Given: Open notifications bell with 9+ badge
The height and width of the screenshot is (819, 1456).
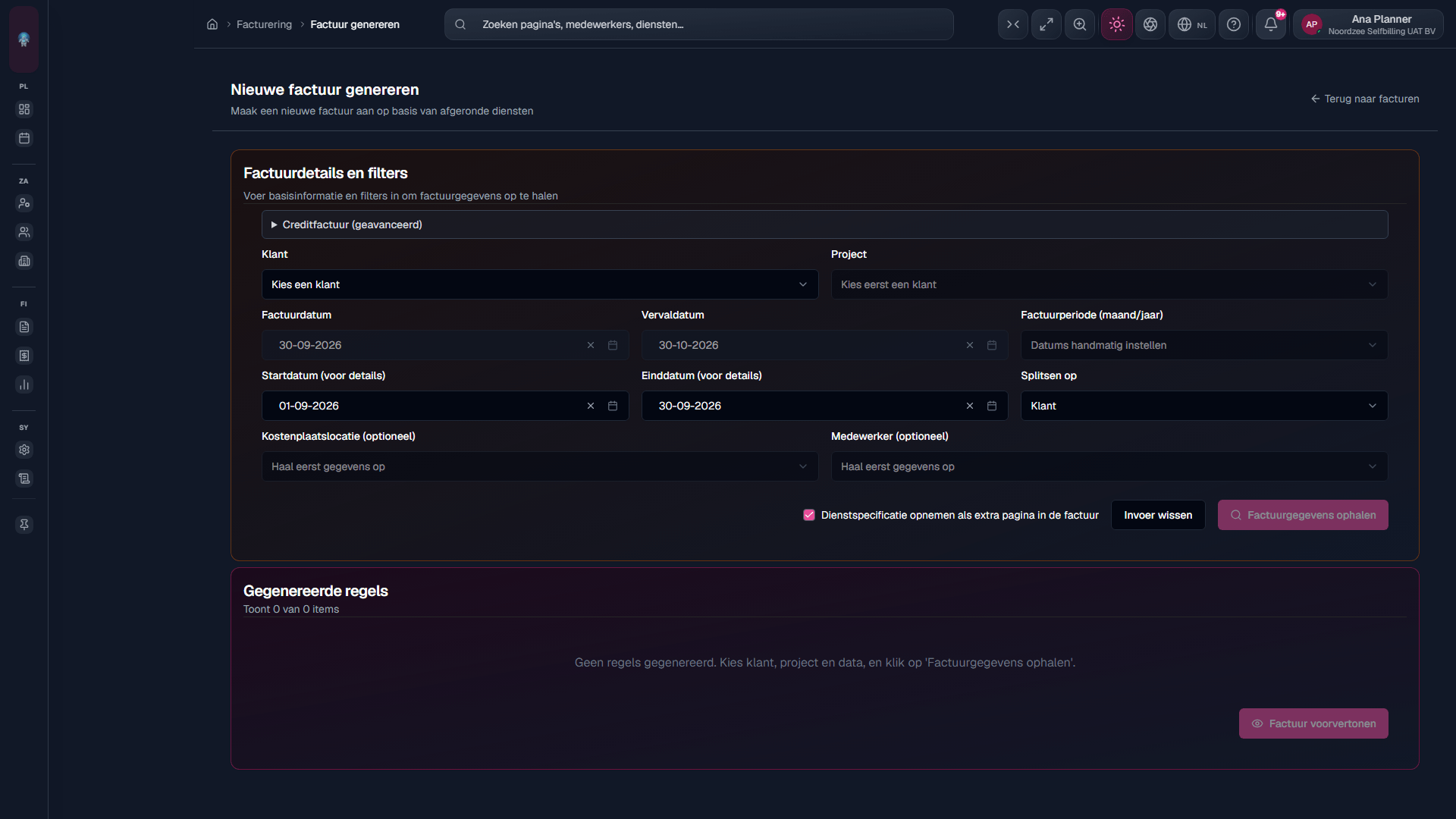Looking at the screenshot, I should coord(1271,24).
